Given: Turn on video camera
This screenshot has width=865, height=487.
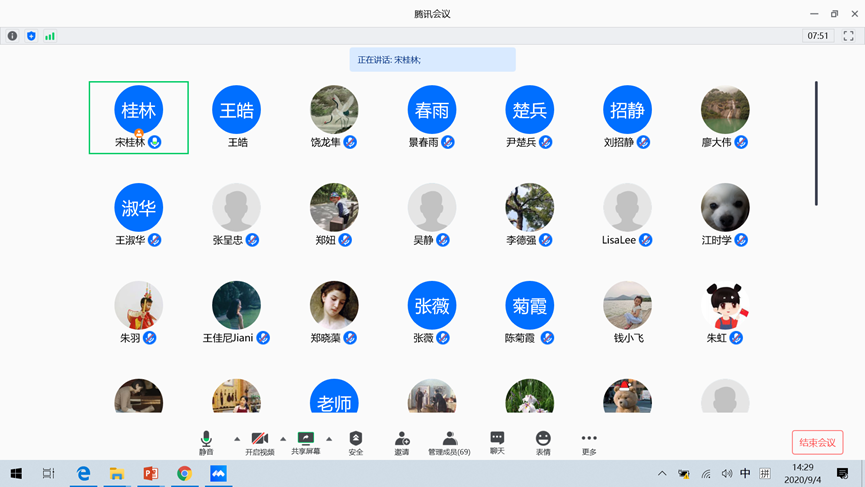Looking at the screenshot, I should 259,442.
